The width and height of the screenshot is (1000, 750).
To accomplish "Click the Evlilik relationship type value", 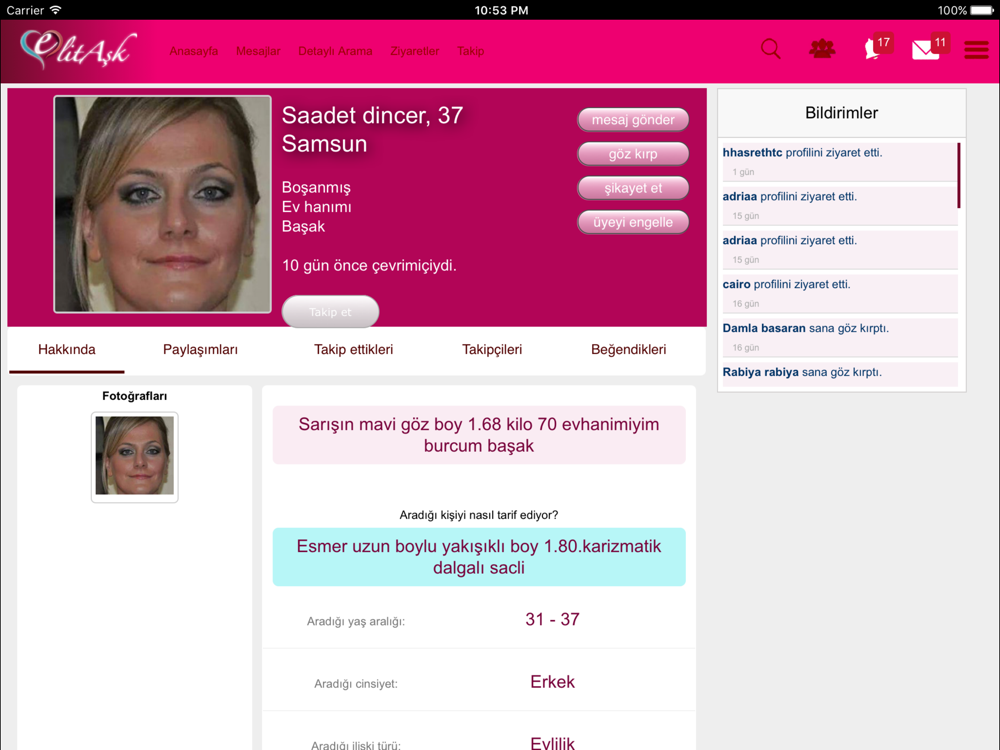I will coord(552,743).
